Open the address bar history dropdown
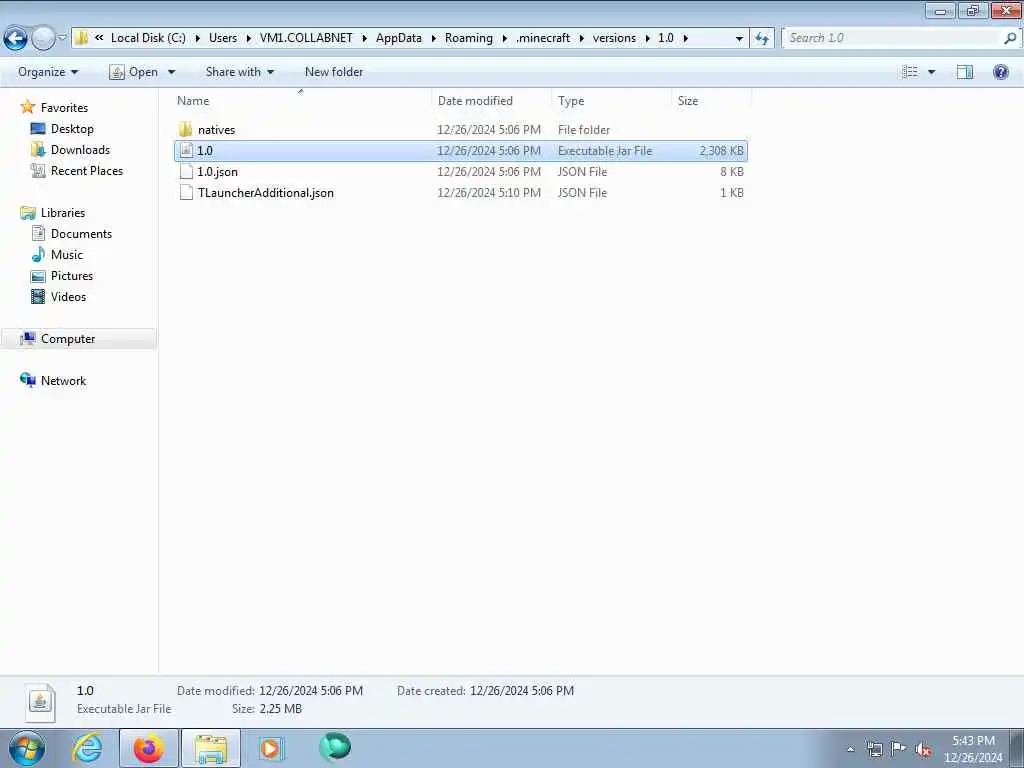The image size is (1024, 768). (x=739, y=39)
